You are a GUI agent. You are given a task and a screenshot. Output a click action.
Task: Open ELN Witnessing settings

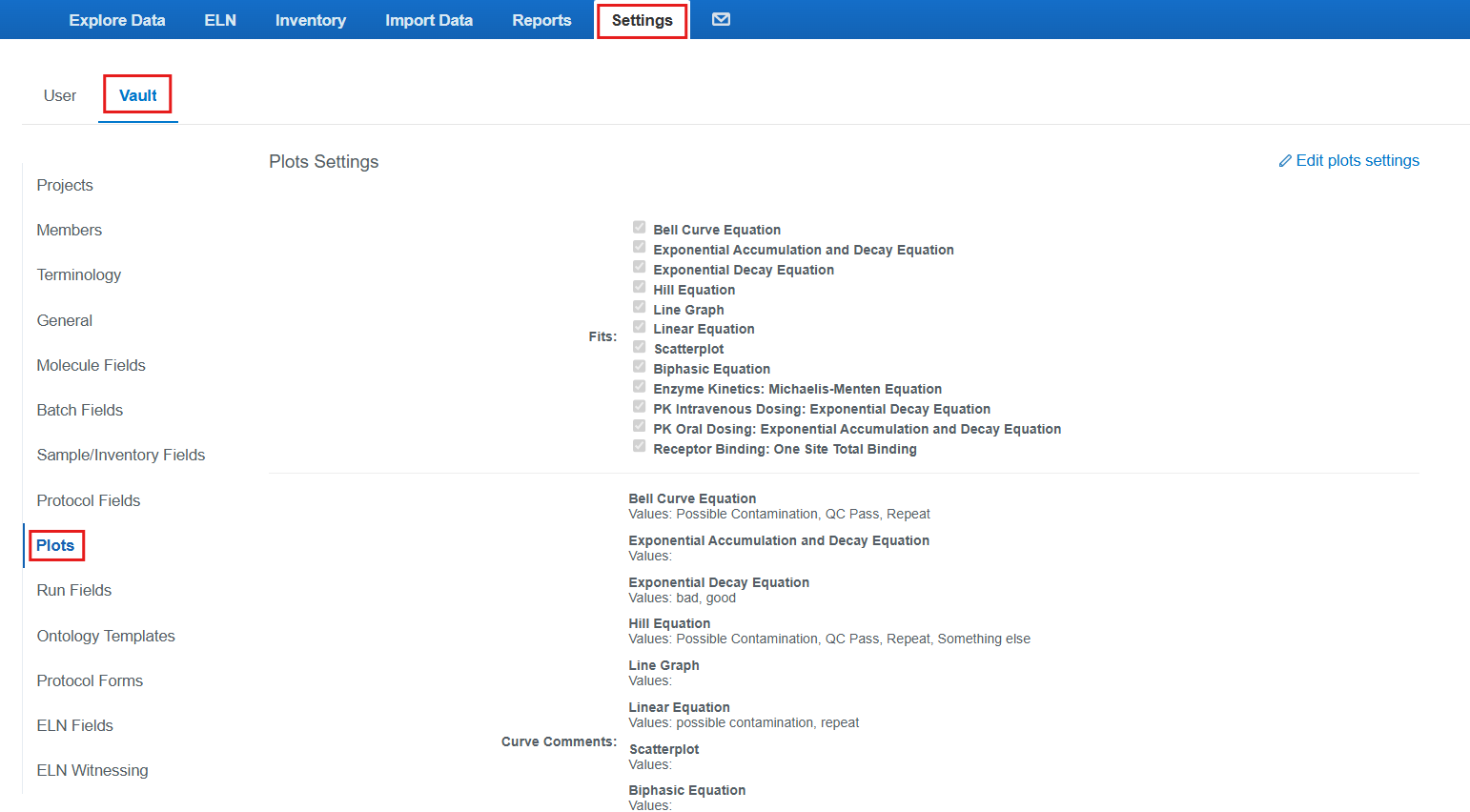(x=92, y=770)
